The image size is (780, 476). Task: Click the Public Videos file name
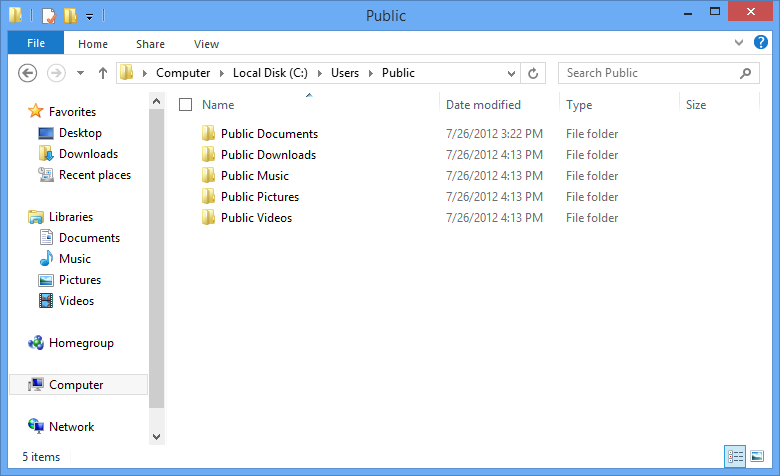click(x=256, y=218)
